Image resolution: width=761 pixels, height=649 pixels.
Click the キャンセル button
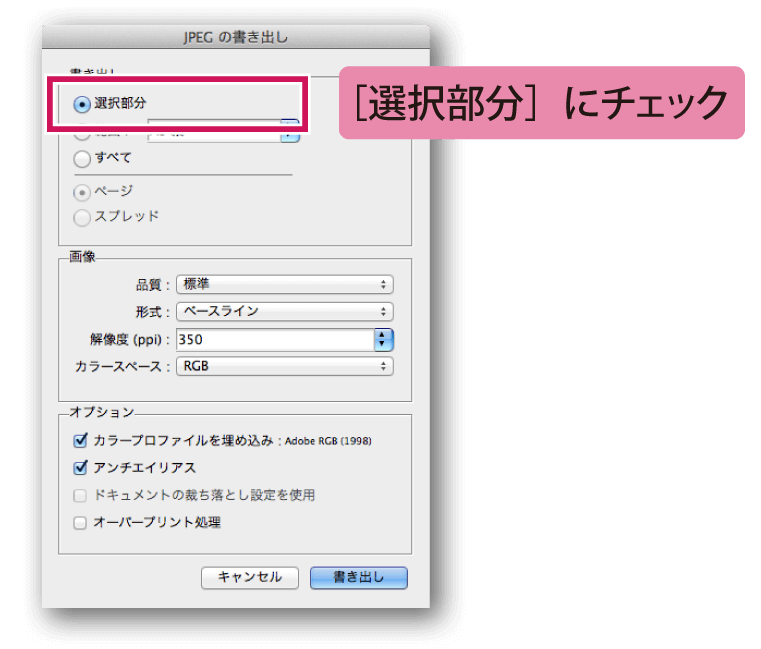pyautogui.click(x=250, y=578)
